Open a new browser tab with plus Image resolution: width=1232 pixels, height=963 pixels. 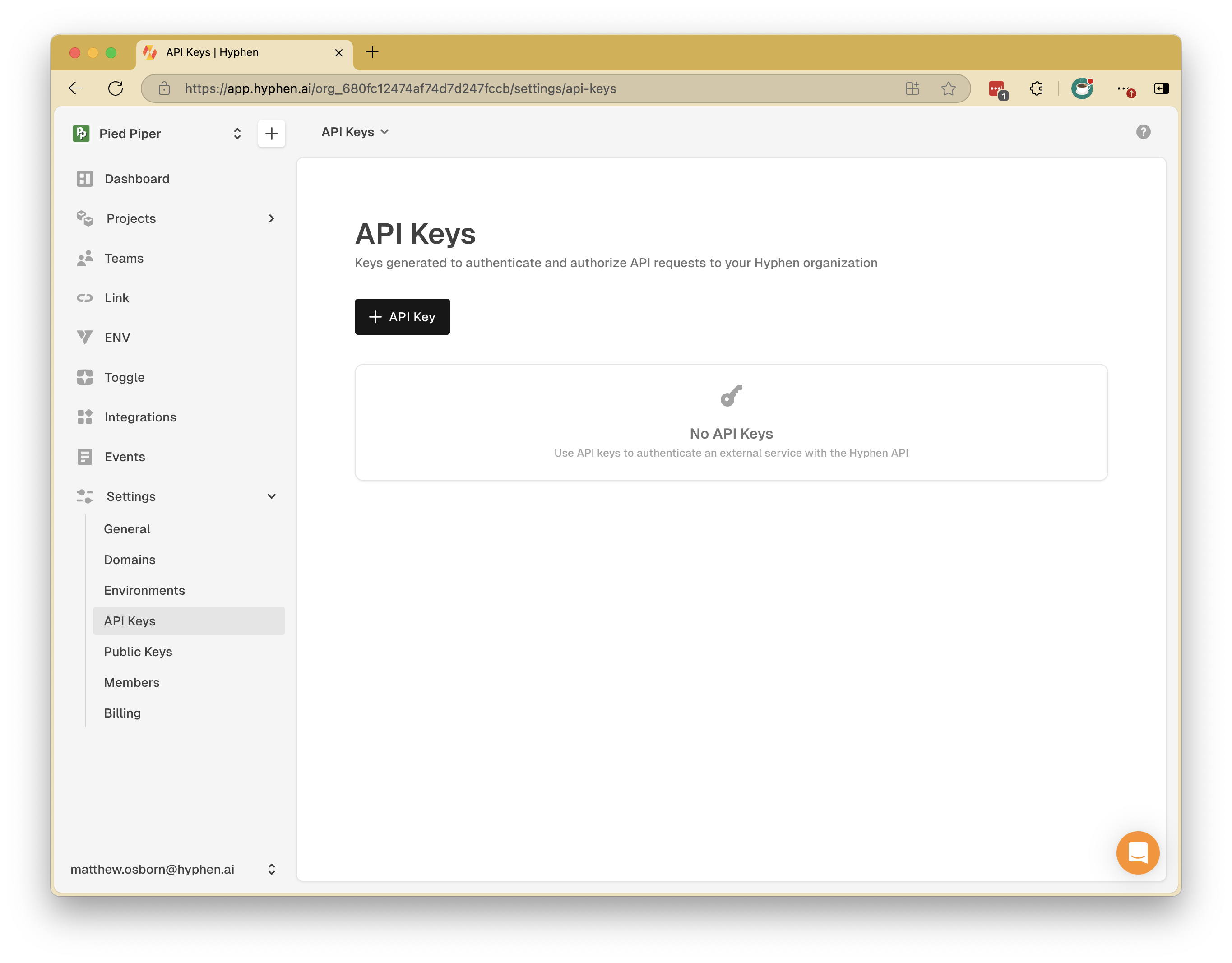372,52
